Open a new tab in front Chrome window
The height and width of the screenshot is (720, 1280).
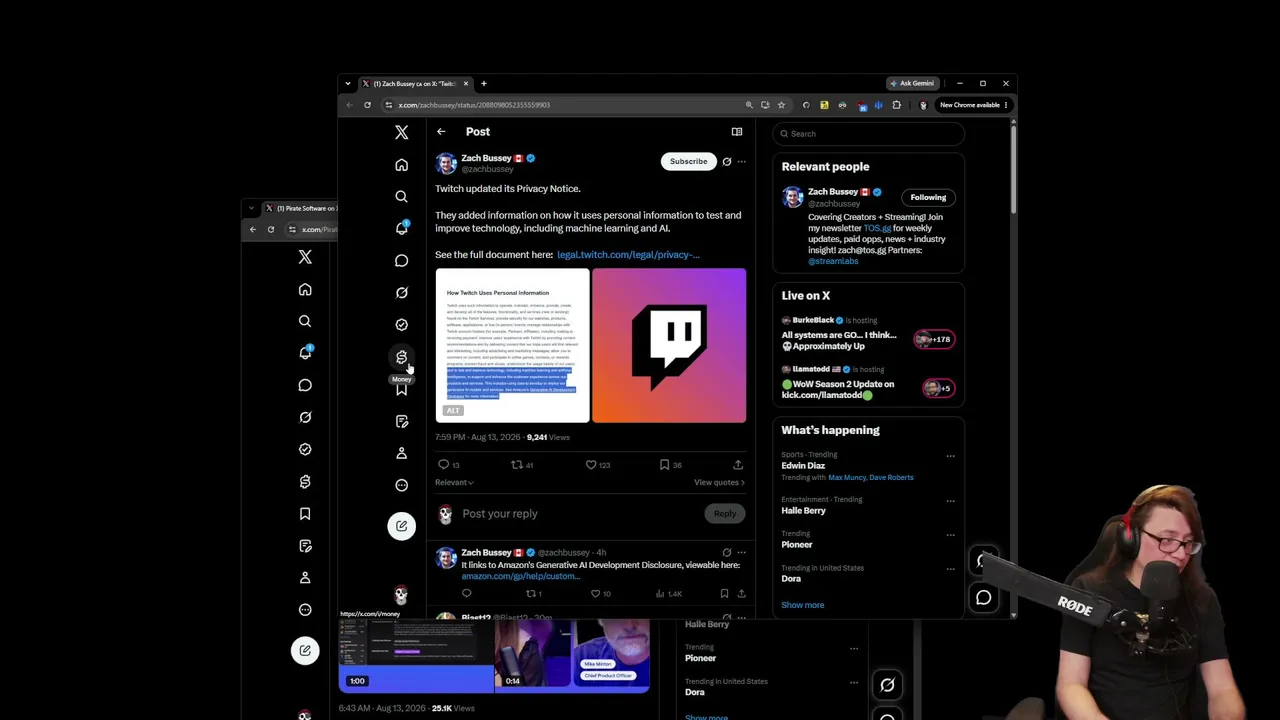pos(484,84)
